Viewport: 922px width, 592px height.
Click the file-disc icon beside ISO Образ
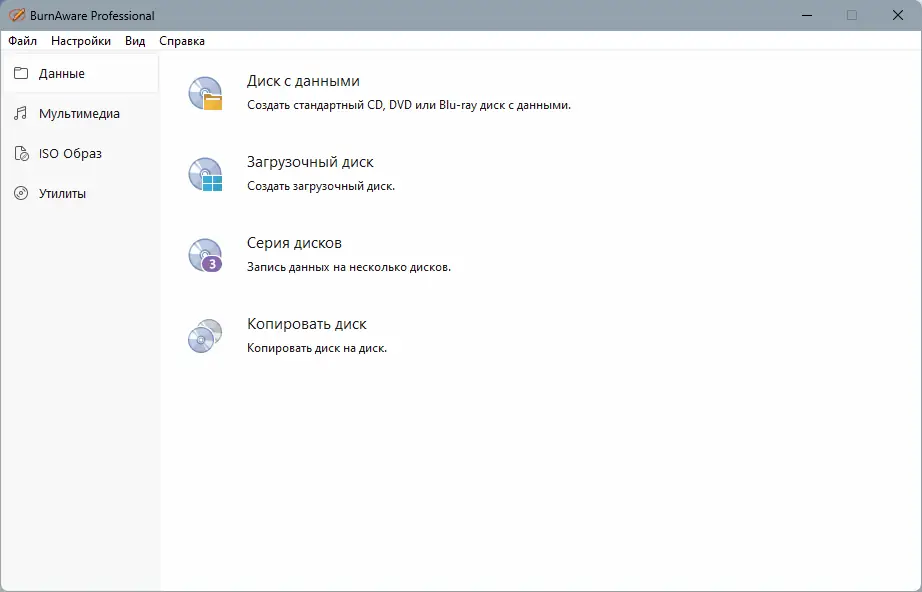coord(21,153)
